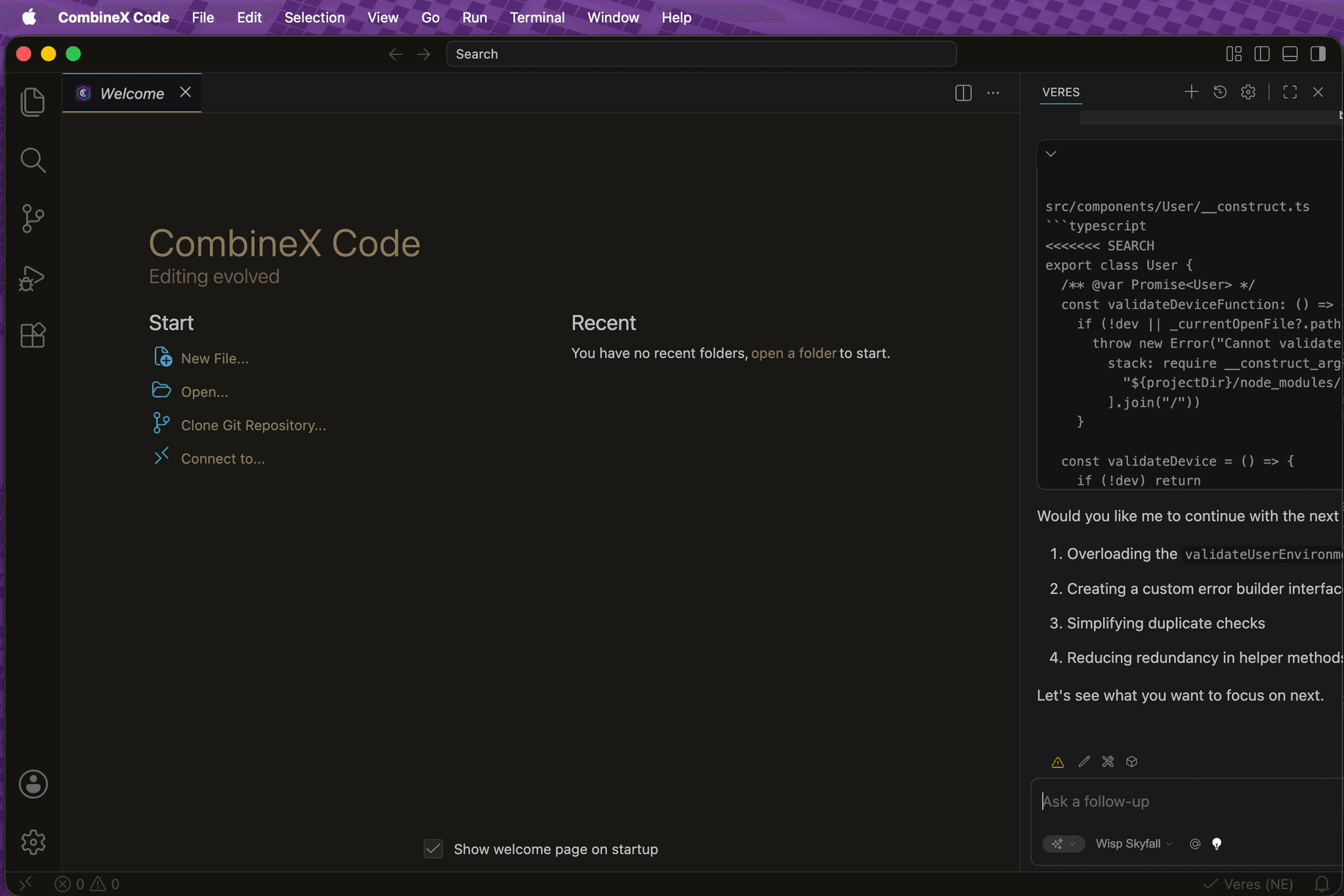1344x896 pixels.
Task: Select the Welcome tab
Action: click(x=132, y=93)
